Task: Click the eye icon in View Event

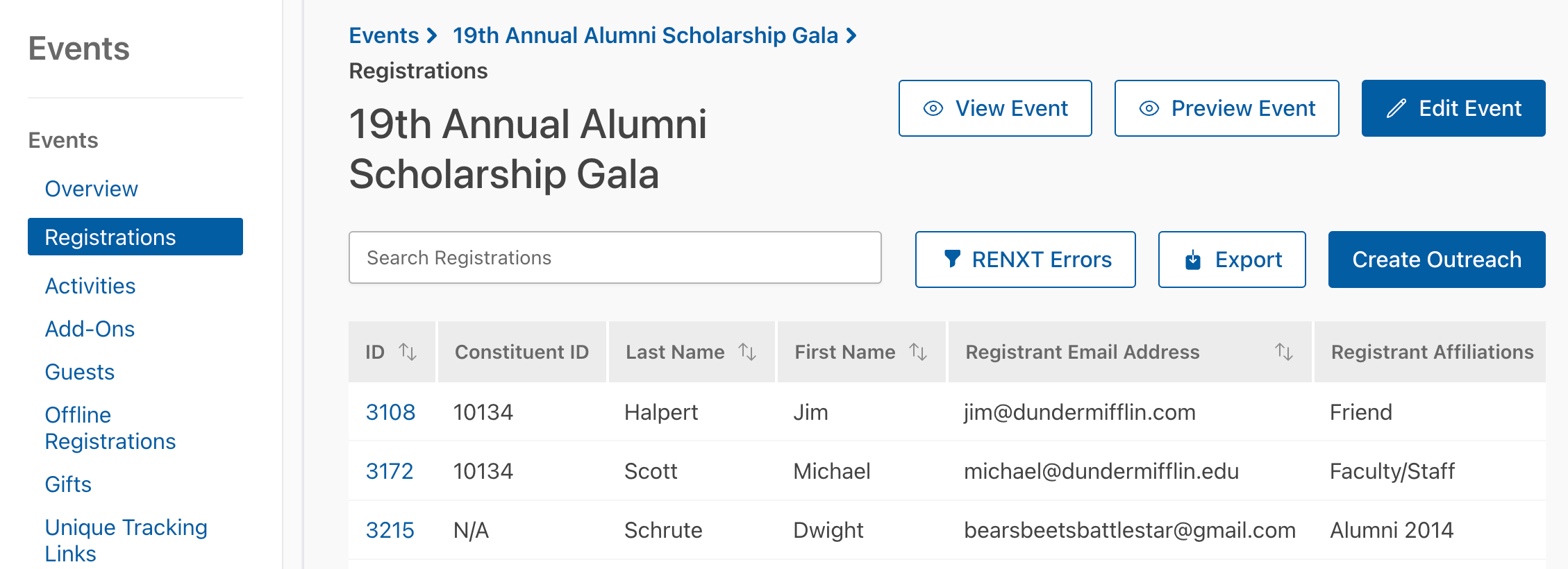Action: coord(933,108)
